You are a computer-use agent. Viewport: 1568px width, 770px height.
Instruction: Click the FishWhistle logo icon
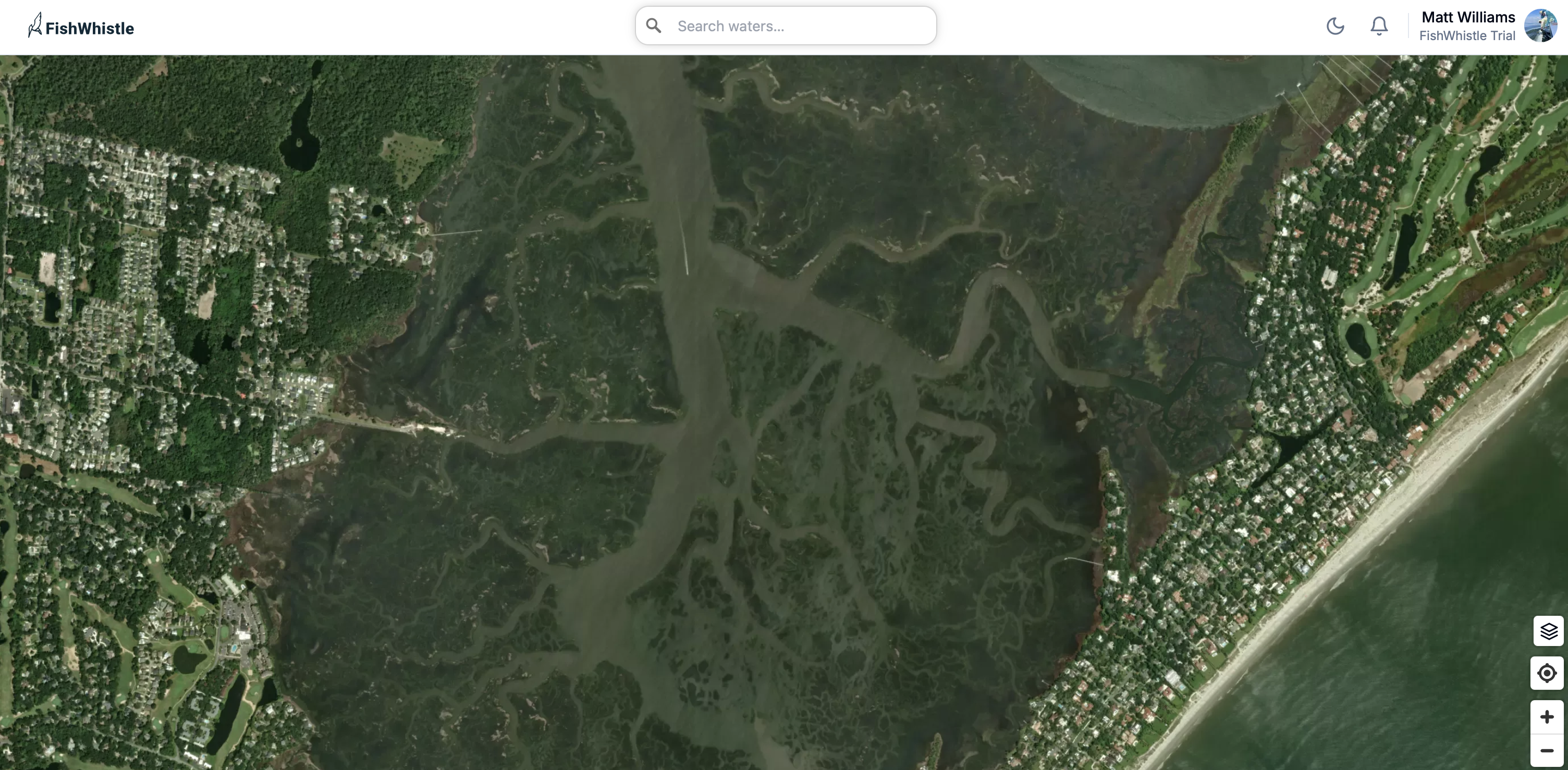(x=35, y=26)
